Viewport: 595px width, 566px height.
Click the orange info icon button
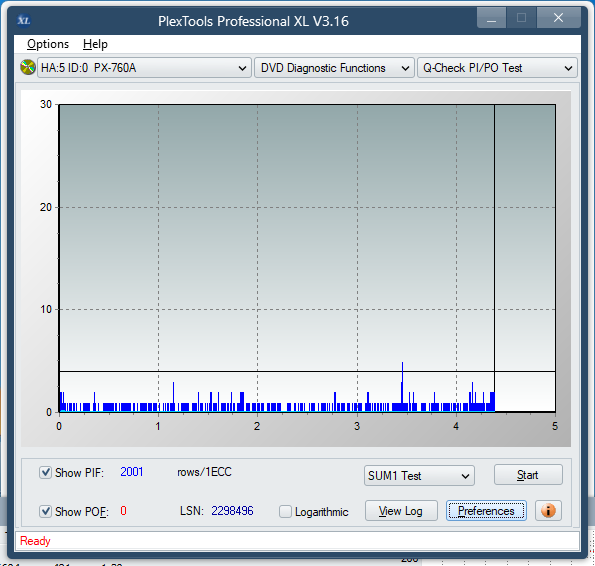coord(548,511)
